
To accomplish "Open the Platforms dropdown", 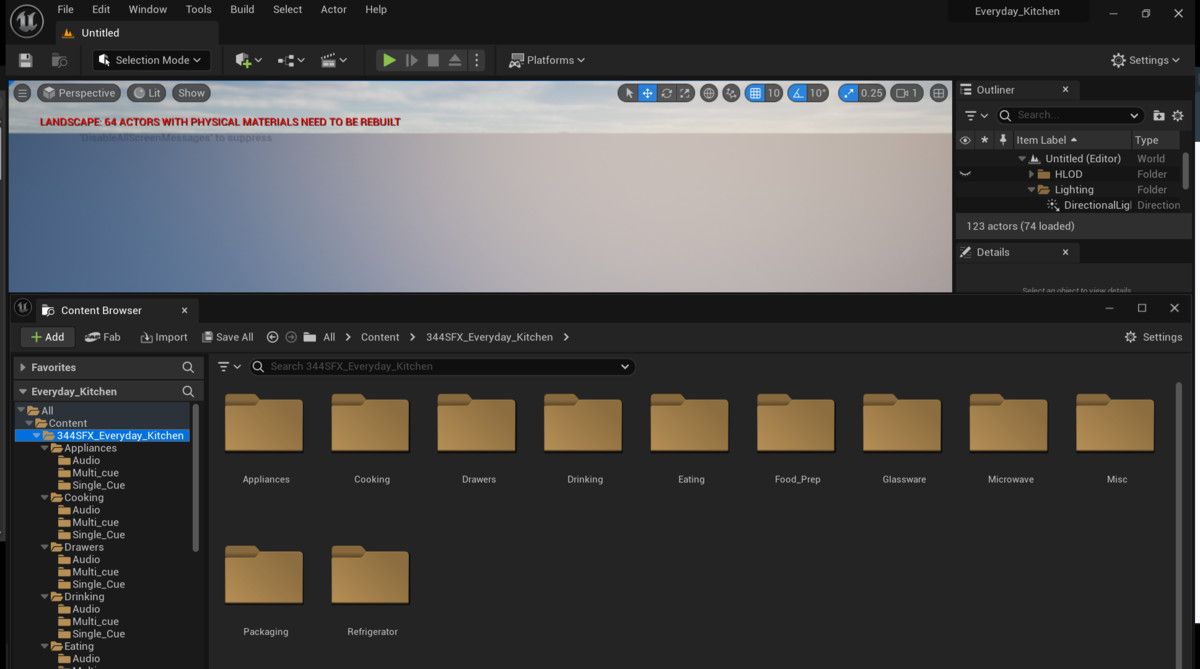I will [547, 60].
